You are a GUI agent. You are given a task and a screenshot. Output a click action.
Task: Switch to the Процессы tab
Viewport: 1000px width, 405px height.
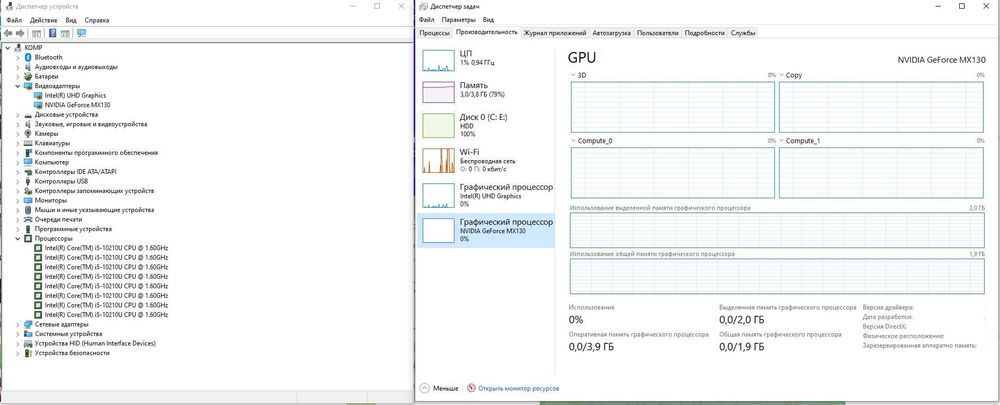tap(434, 33)
